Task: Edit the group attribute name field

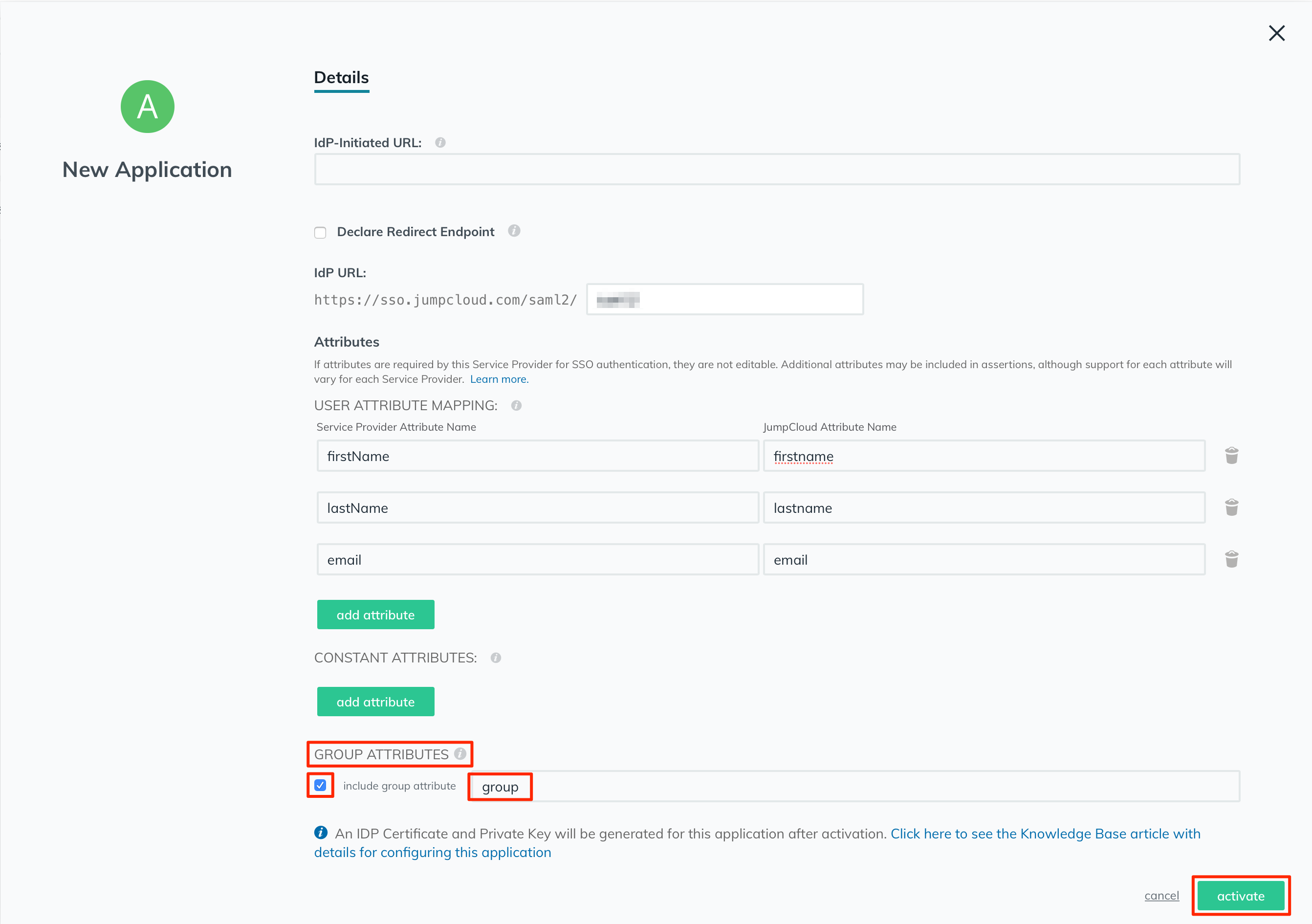Action: (855, 786)
